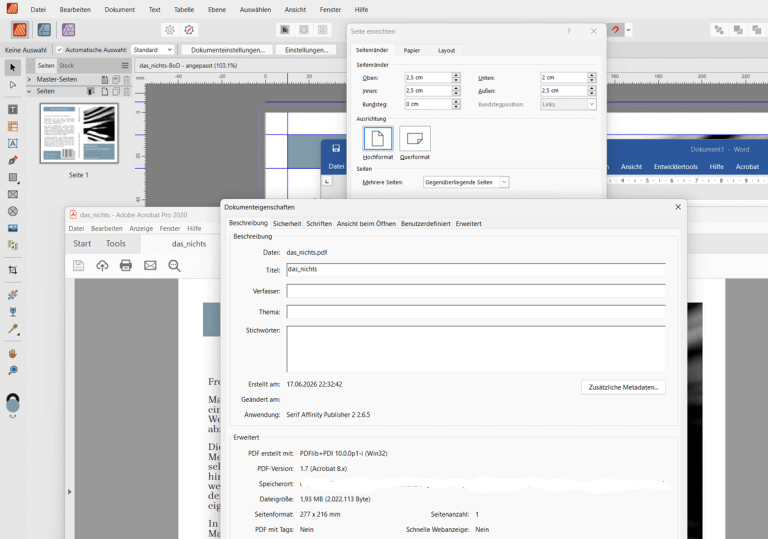
Task: Click the Stichwörter text area
Action: coord(476,349)
